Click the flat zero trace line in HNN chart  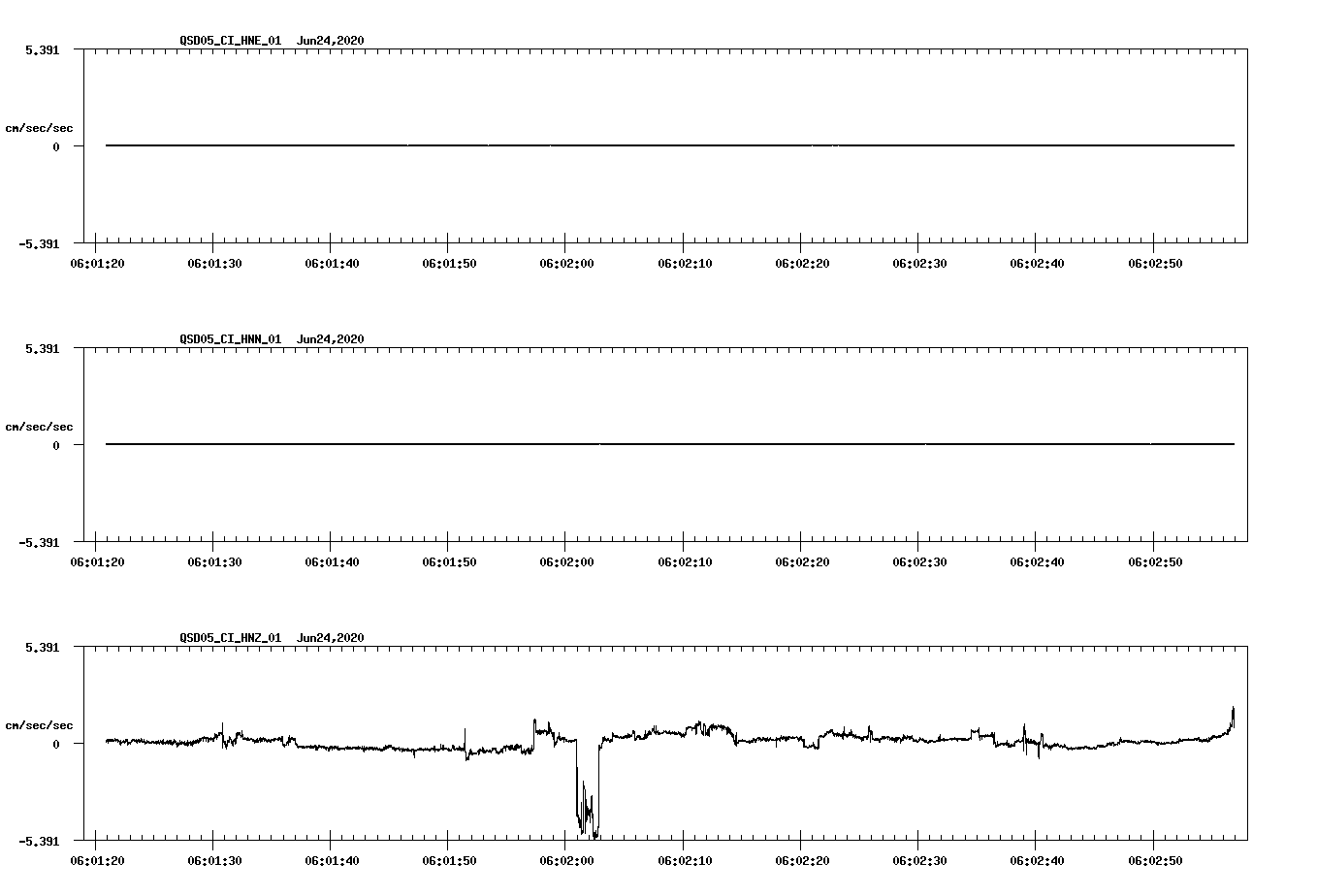coord(670,444)
